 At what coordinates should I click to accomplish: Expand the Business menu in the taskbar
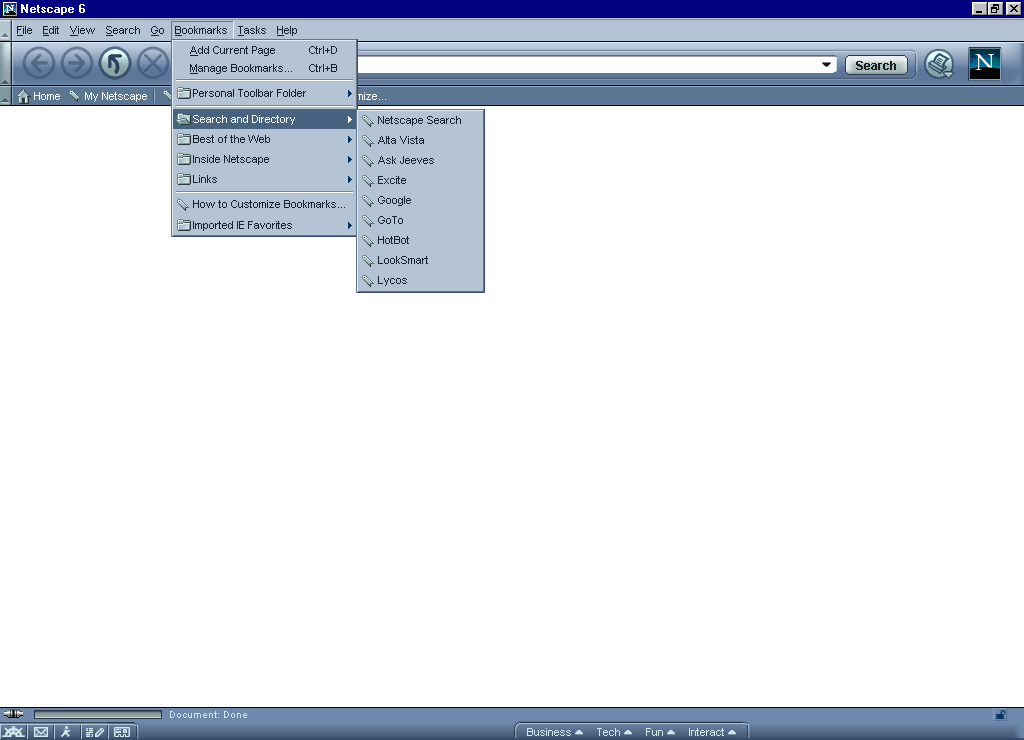[x=554, y=732]
